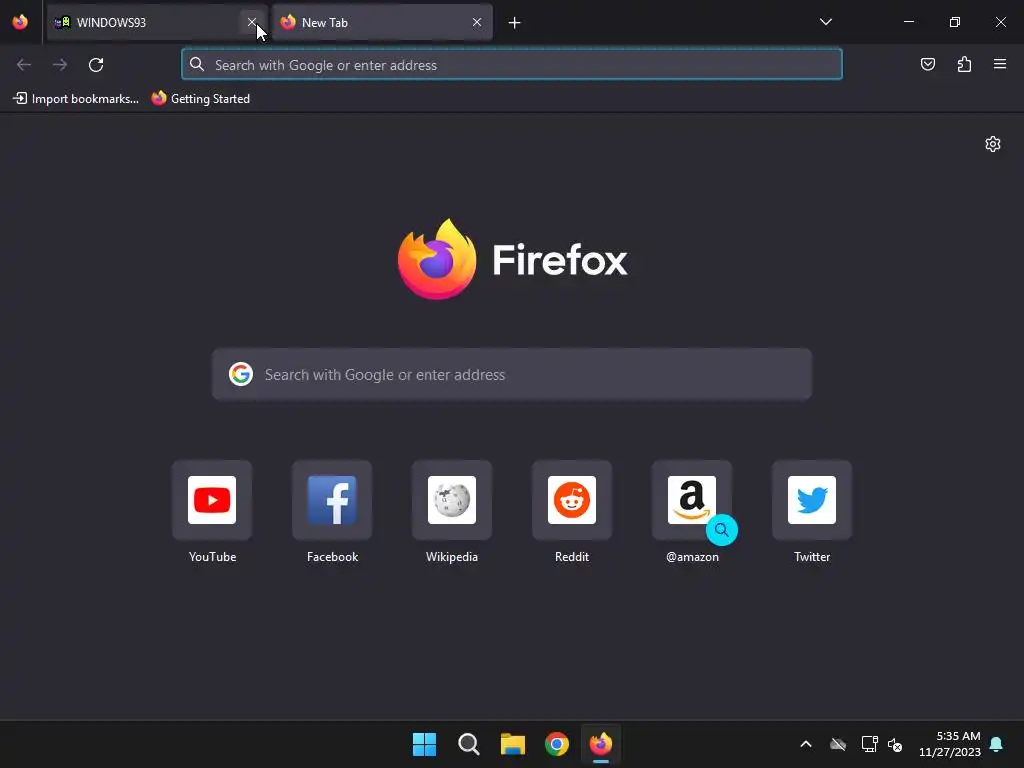Click the Wikipedia label text

pos(452,557)
